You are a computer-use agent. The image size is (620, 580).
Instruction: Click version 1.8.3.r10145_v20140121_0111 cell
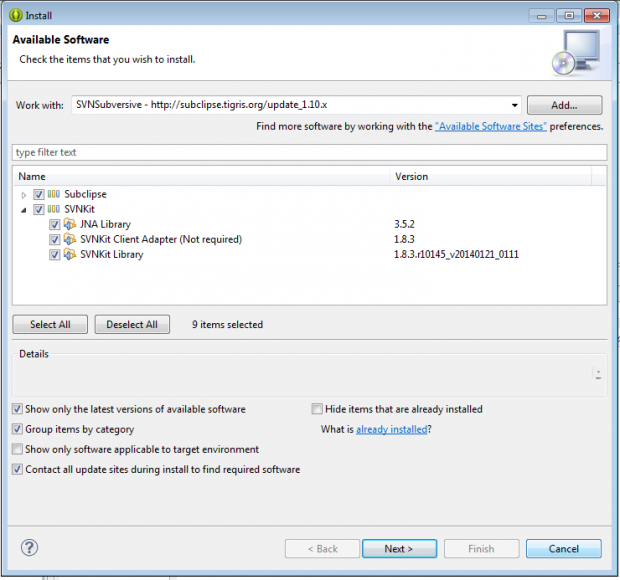point(456,254)
